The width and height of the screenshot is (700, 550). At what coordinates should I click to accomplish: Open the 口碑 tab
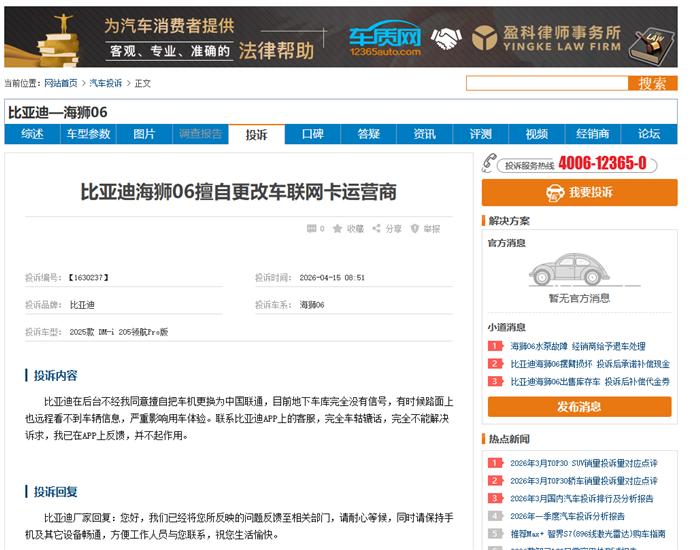[x=312, y=134]
